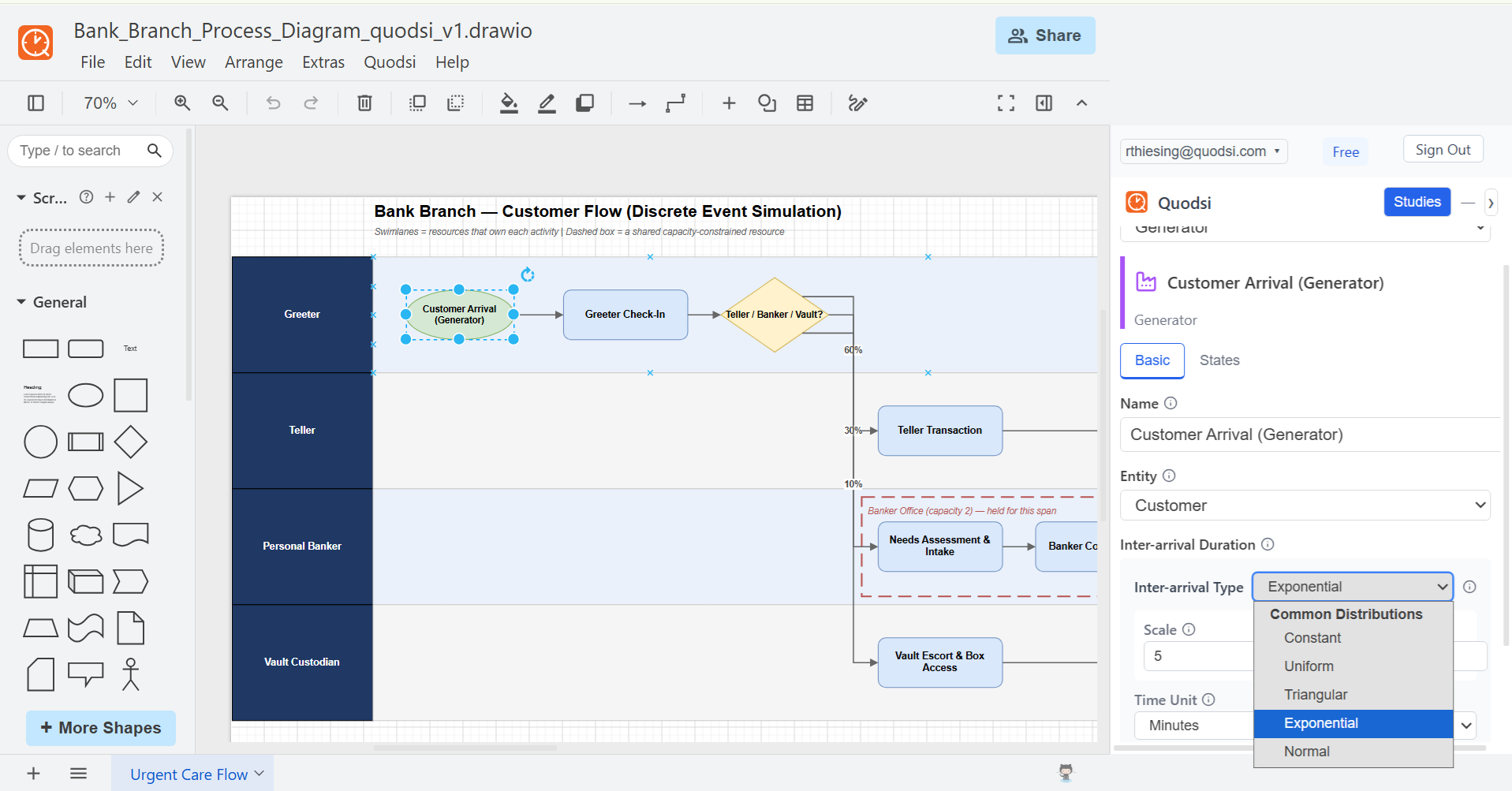Open the Inter-arrival Type combo box
Screen dimensions: 1512x791
(x=1353, y=587)
